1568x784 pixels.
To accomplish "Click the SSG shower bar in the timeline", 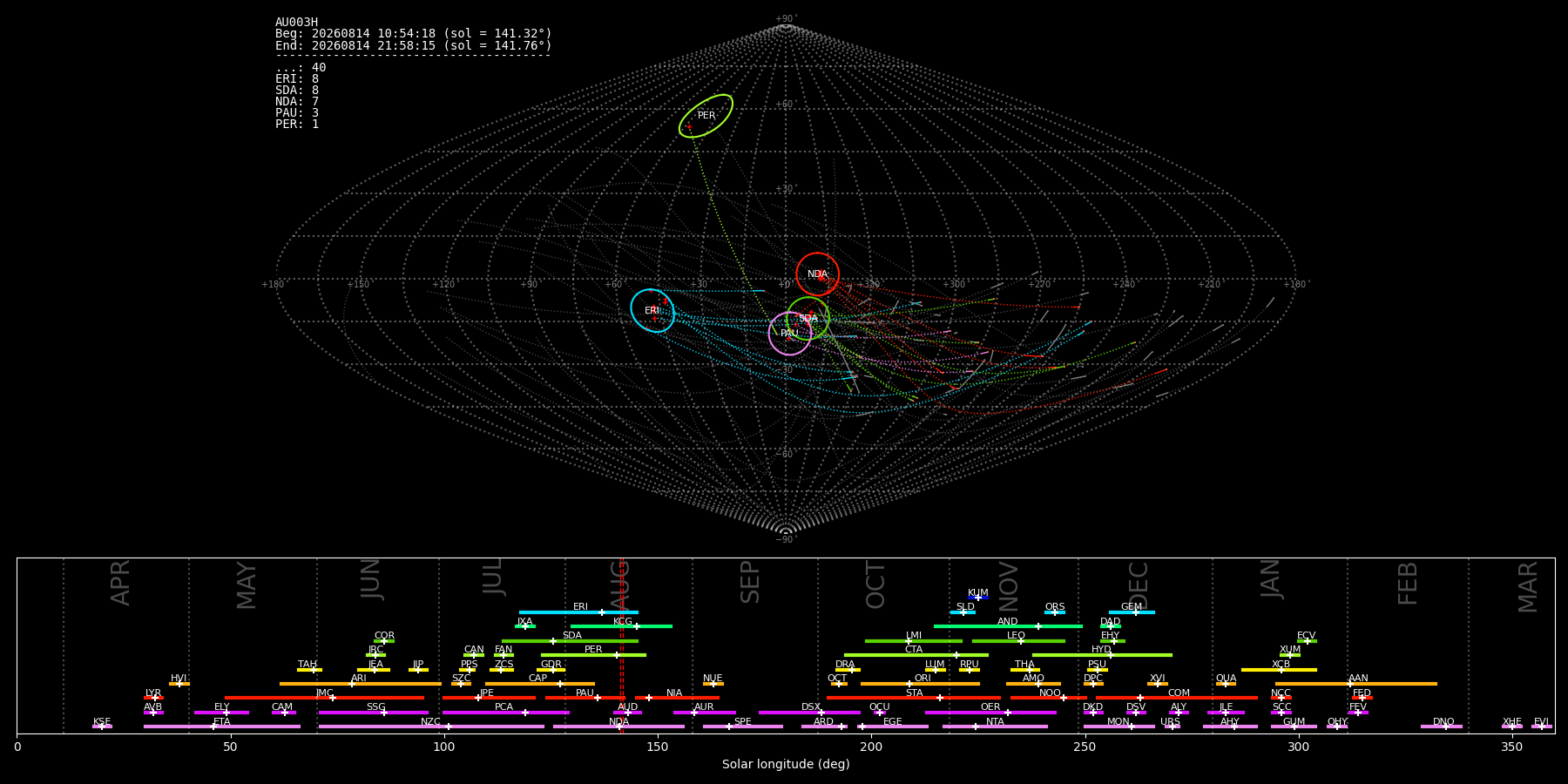I will (x=374, y=713).
